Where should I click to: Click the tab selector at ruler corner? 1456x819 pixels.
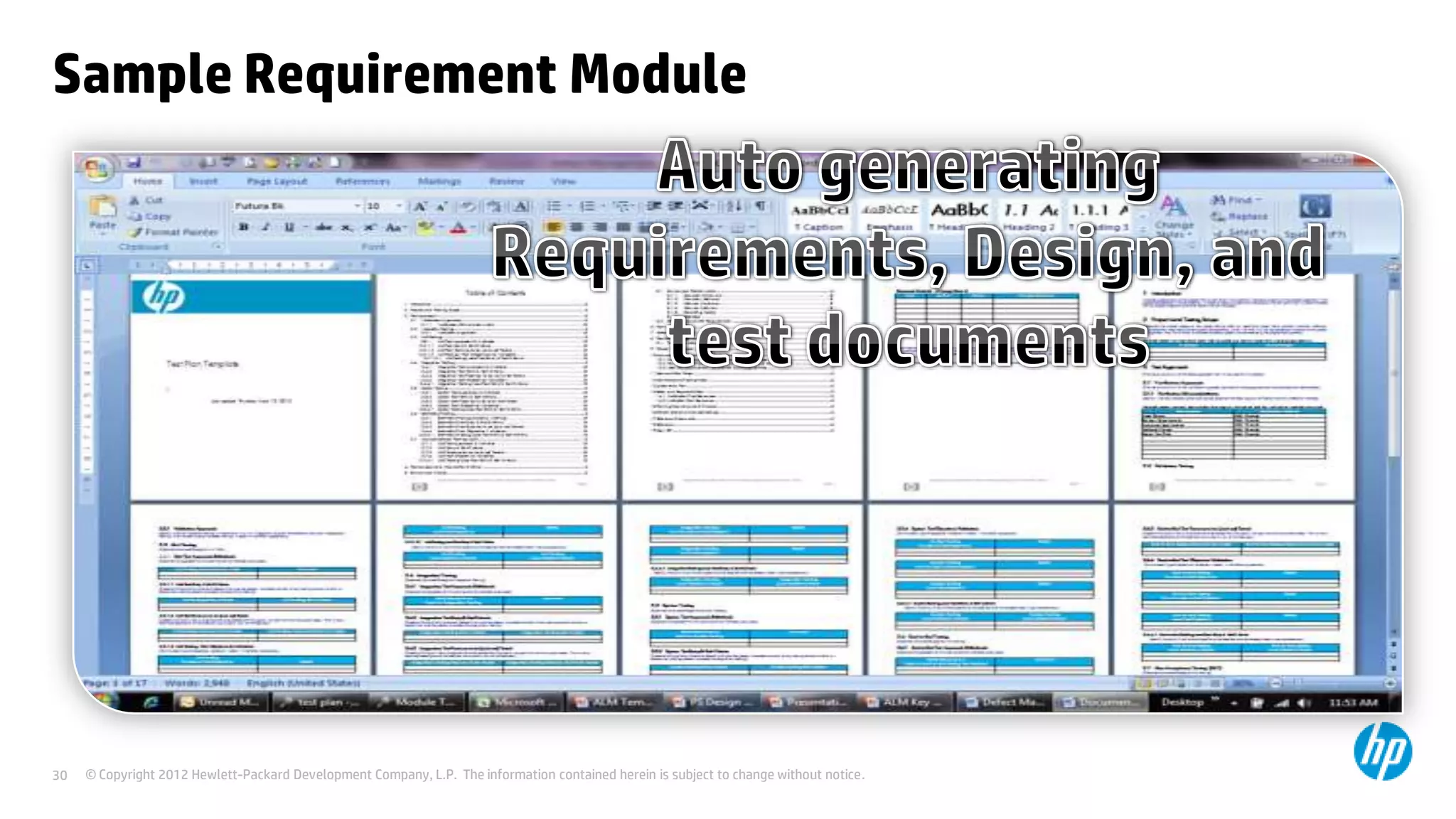pos(87,266)
